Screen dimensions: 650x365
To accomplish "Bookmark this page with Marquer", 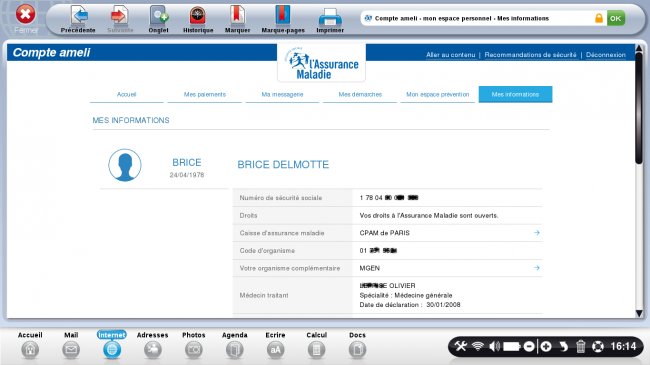I will click(237, 19).
